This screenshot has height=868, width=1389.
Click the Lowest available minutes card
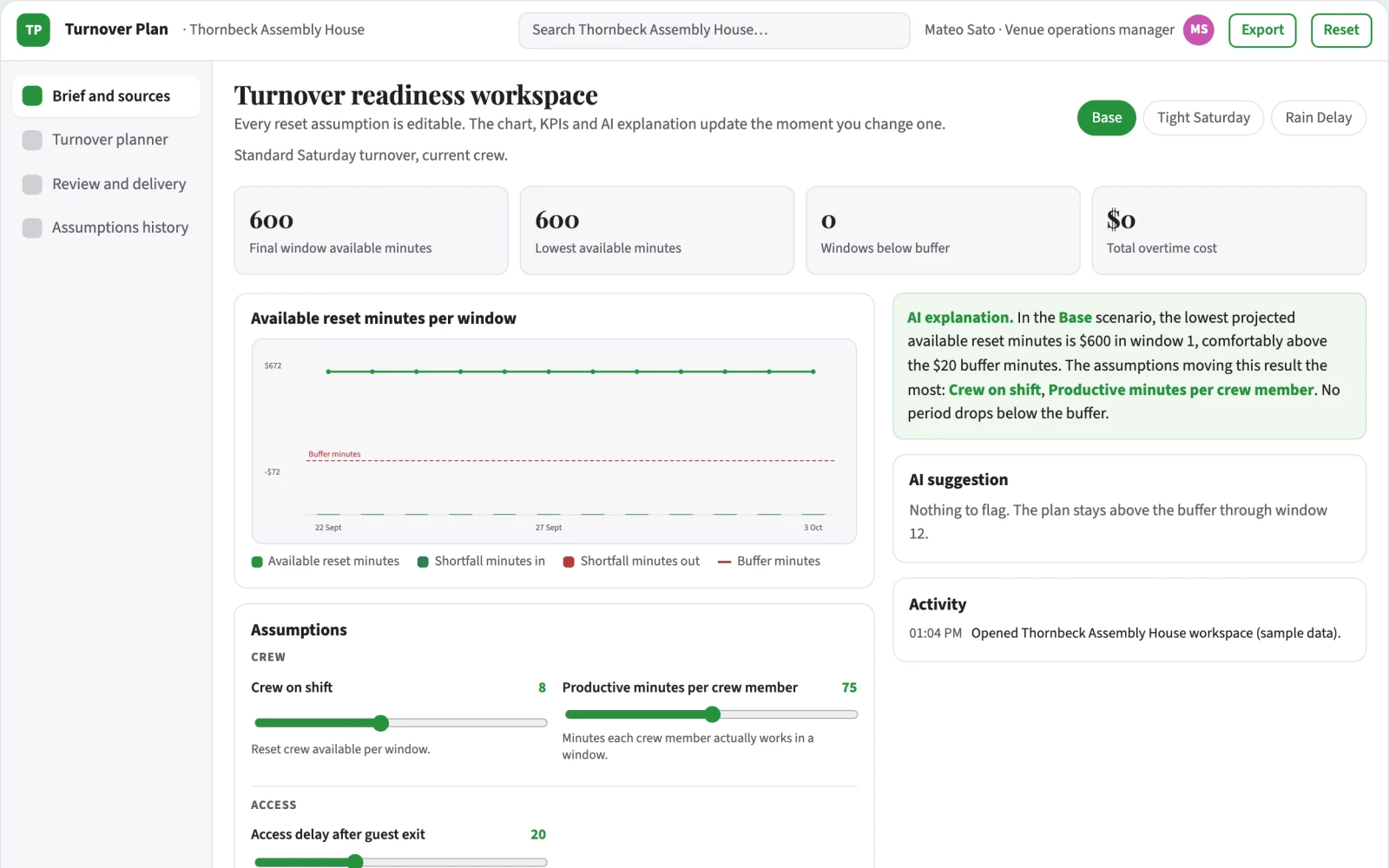[657, 230]
